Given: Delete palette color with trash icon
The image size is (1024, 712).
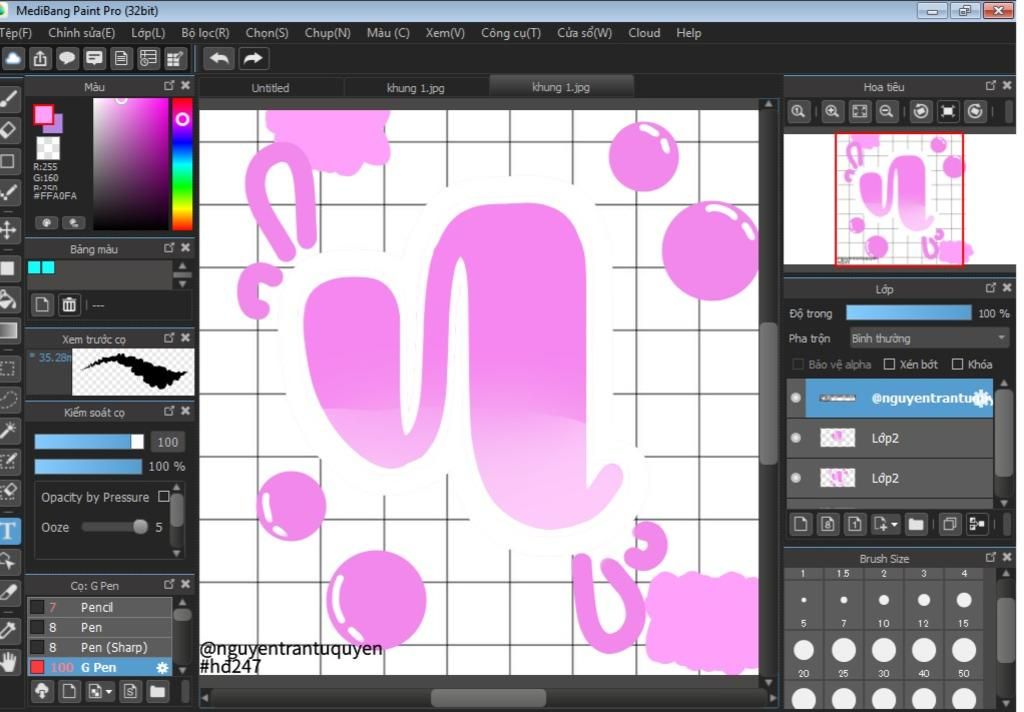Looking at the screenshot, I should click(69, 304).
